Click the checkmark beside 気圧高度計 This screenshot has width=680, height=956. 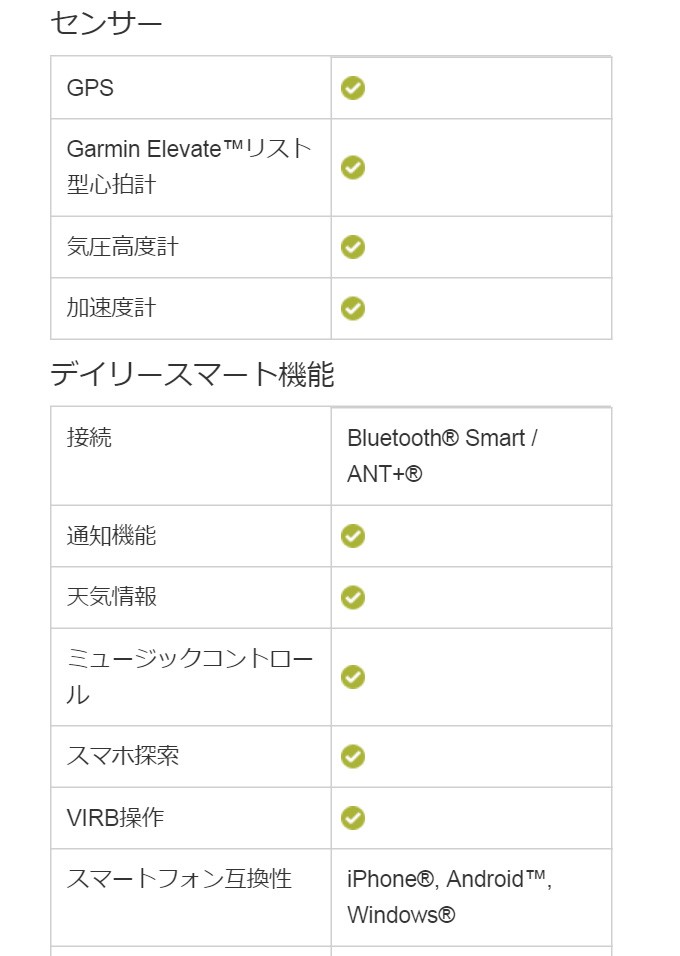coord(353,247)
